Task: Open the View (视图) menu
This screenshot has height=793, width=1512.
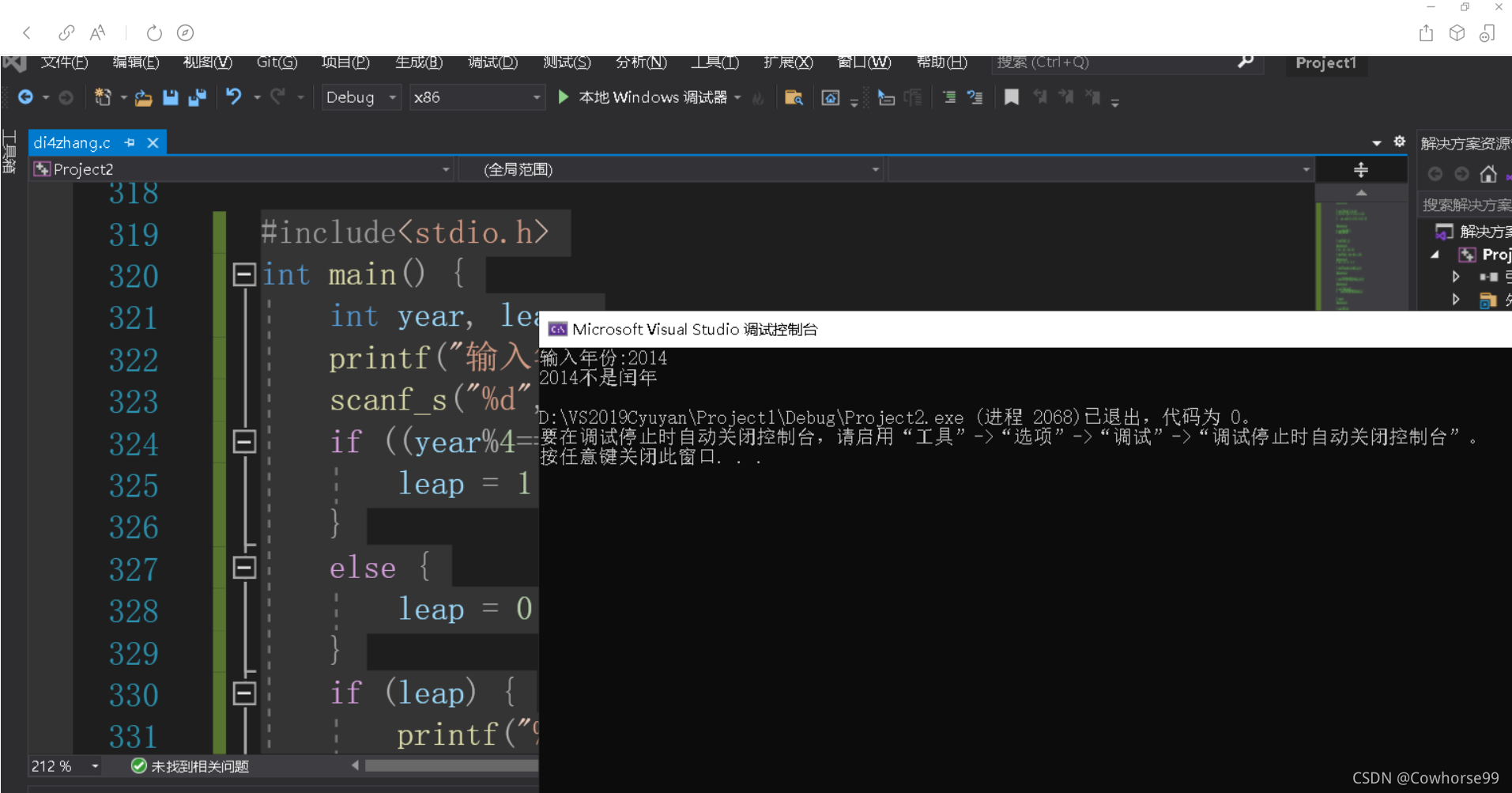Action: [x=207, y=62]
